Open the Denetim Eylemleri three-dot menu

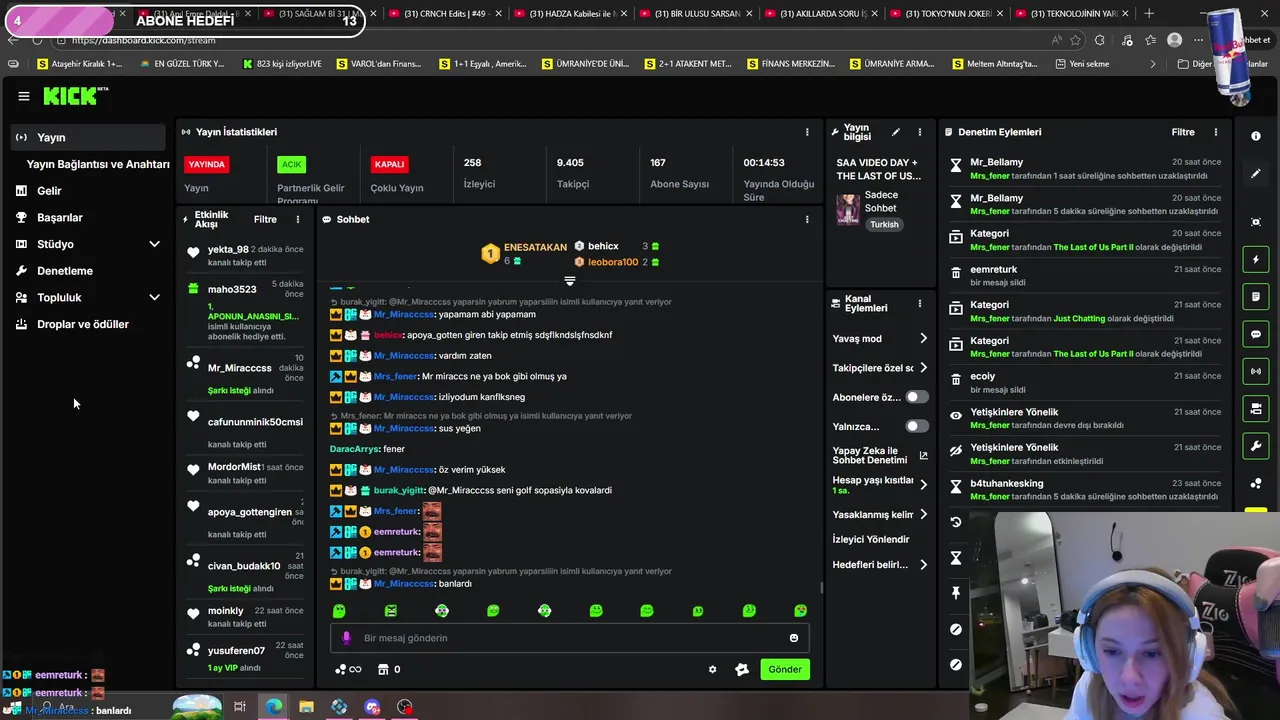1216,132
